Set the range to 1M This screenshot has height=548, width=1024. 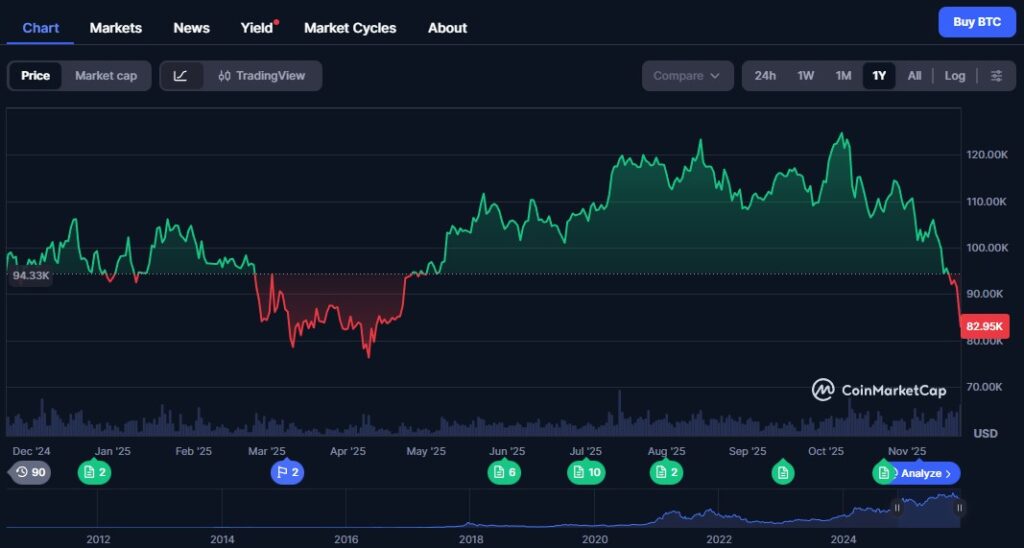click(x=844, y=76)
